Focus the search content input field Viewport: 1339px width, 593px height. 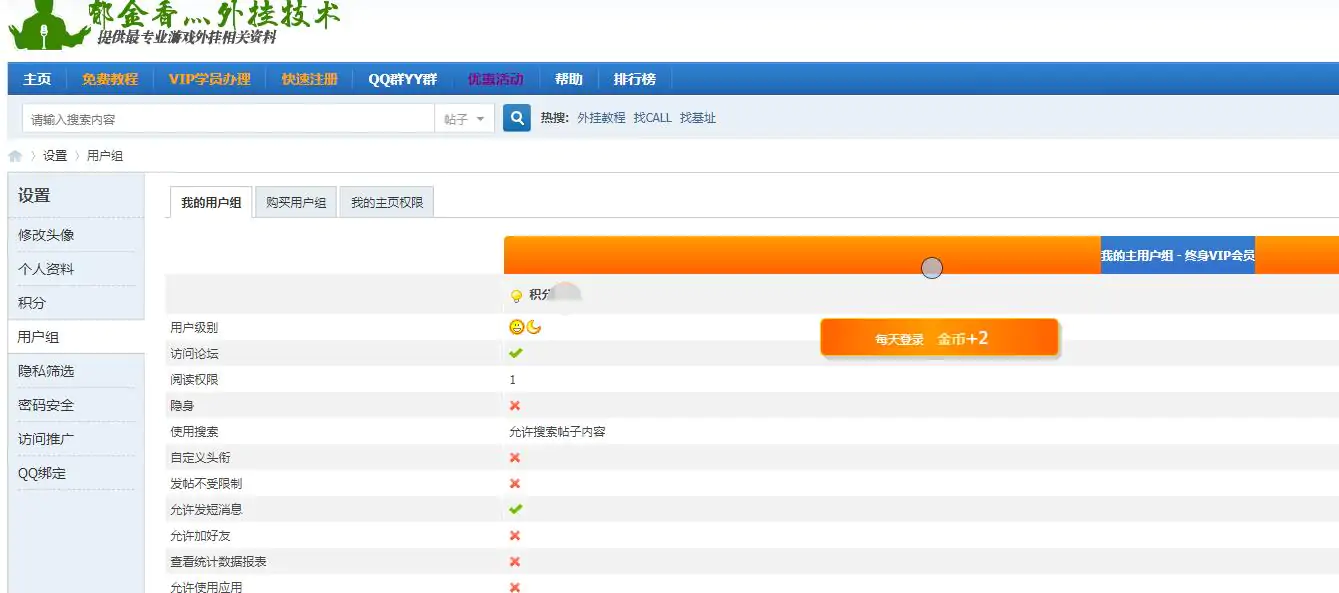[228, 119]
